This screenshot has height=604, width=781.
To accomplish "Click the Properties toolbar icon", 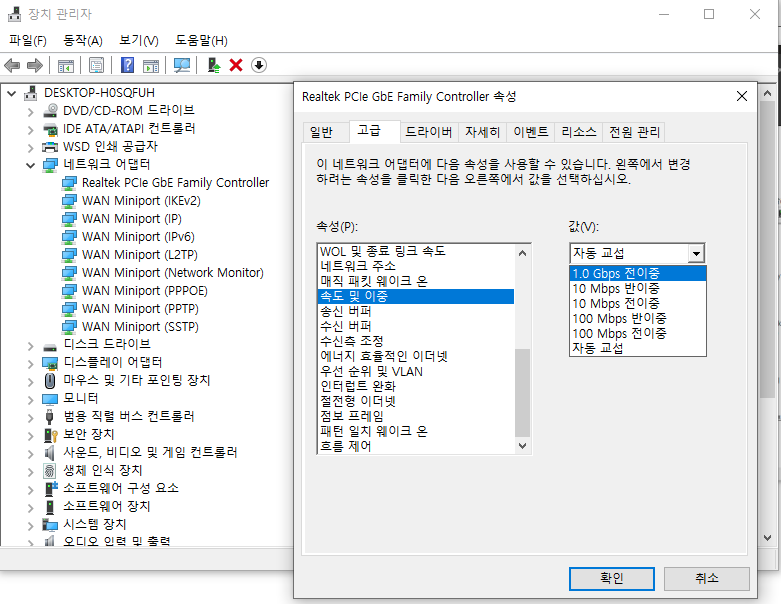I will pos(96,65).
